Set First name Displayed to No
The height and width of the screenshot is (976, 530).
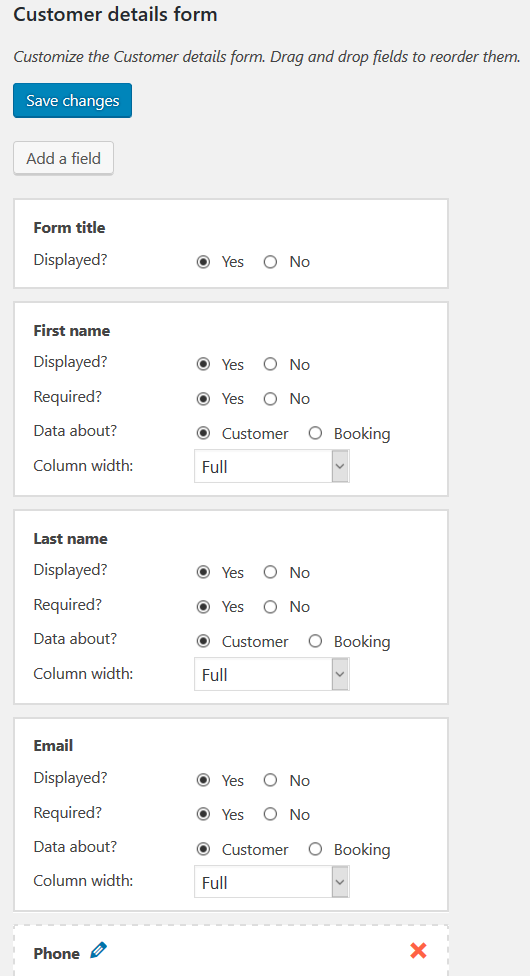click(270, 364)
